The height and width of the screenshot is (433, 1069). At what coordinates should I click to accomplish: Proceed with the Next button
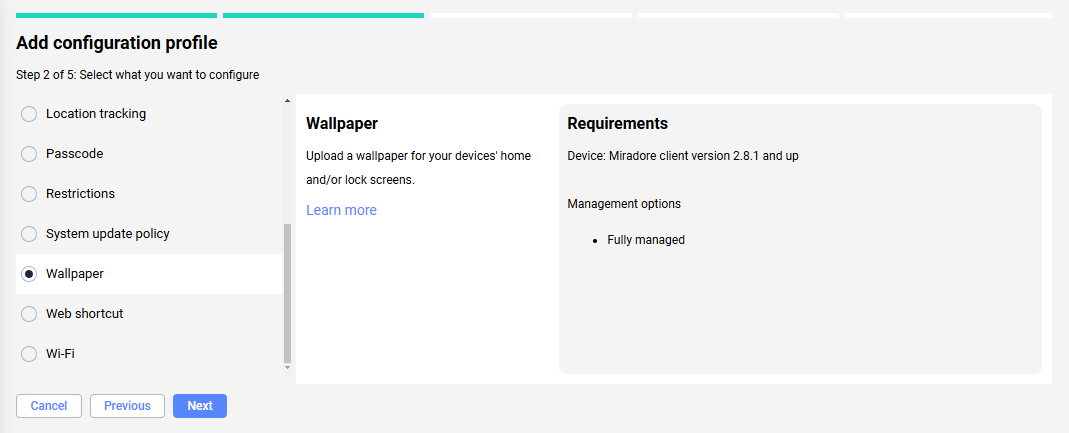200,406
